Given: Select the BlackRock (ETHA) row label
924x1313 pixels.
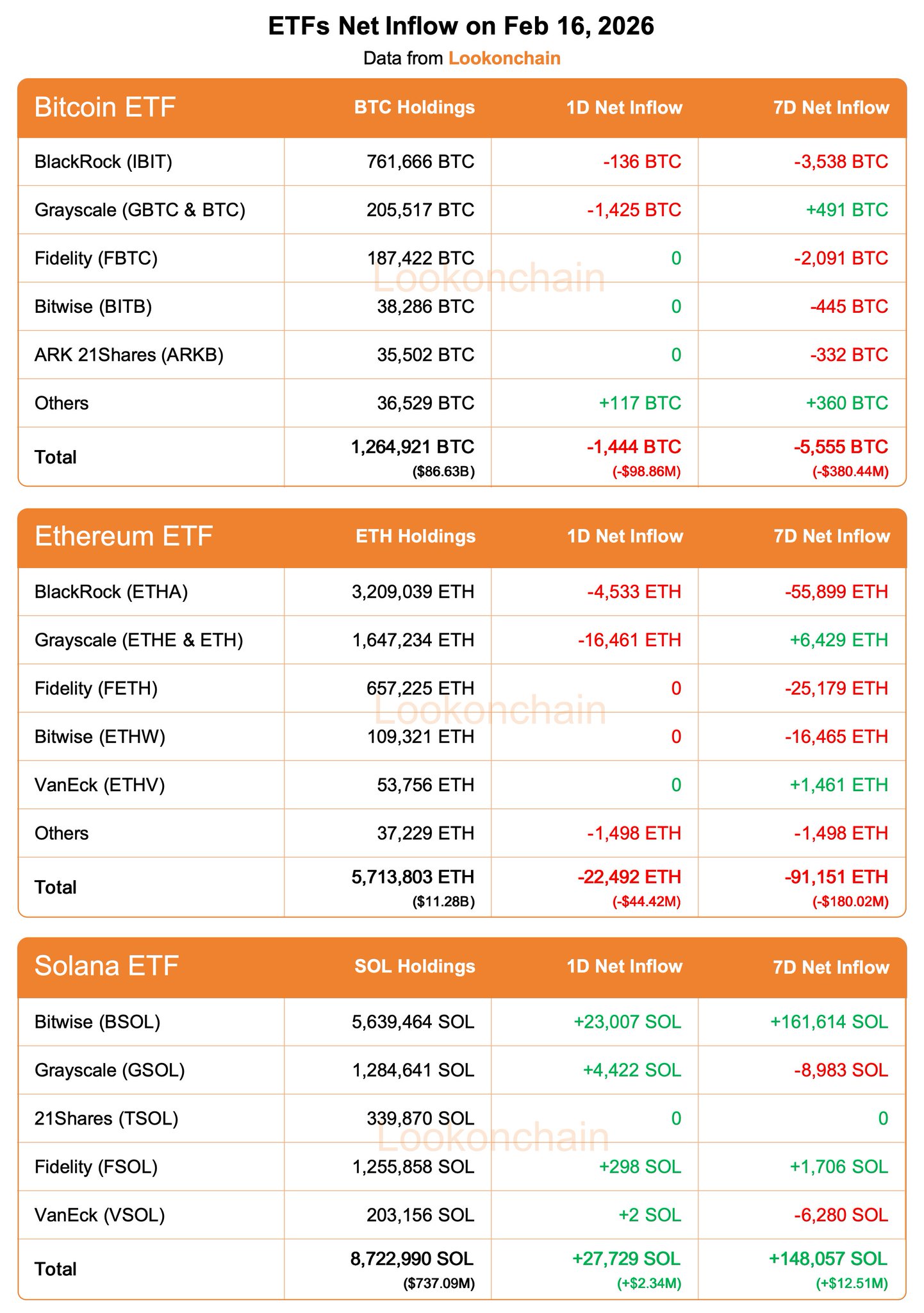Looking at the screenshot, I should click(111, 591).
